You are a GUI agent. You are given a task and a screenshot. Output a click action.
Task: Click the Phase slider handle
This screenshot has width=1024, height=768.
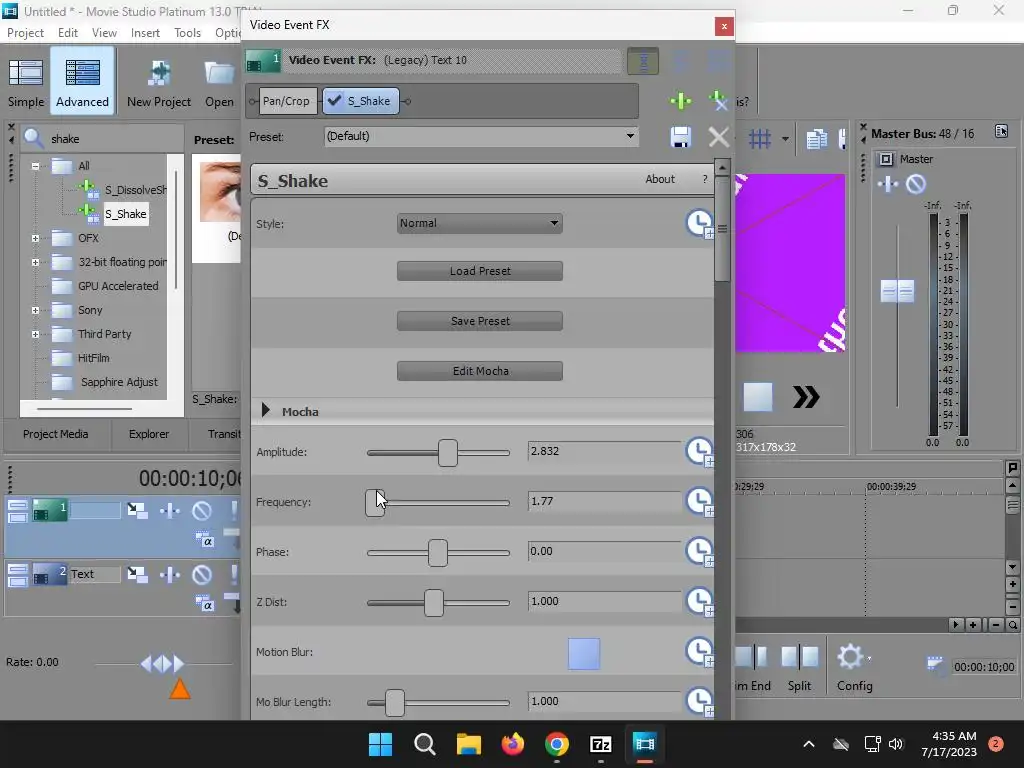click(438, 552)
